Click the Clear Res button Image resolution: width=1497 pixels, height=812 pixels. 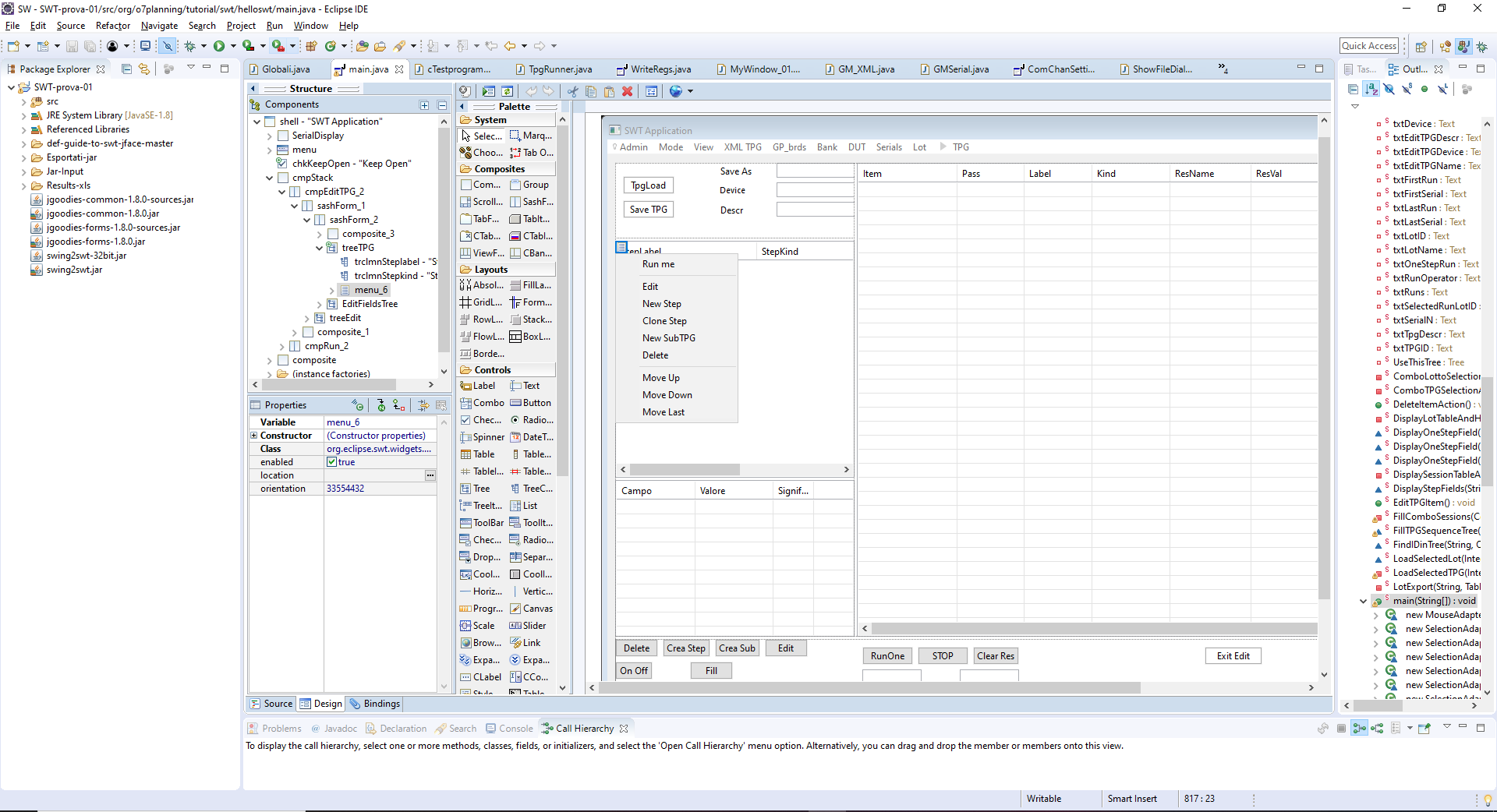(996, 656)
